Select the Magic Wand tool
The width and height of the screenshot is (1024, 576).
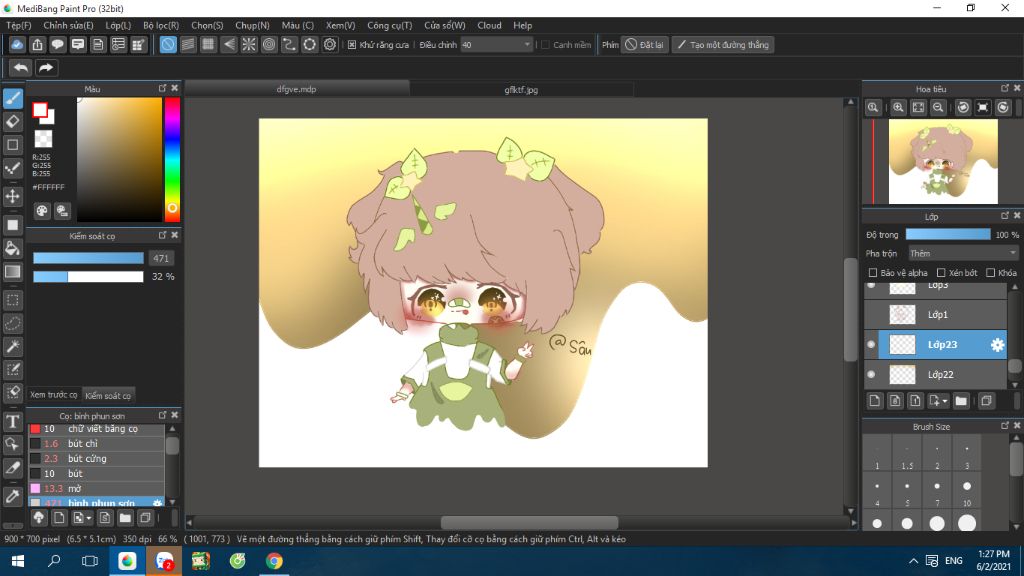coord(12,347)
